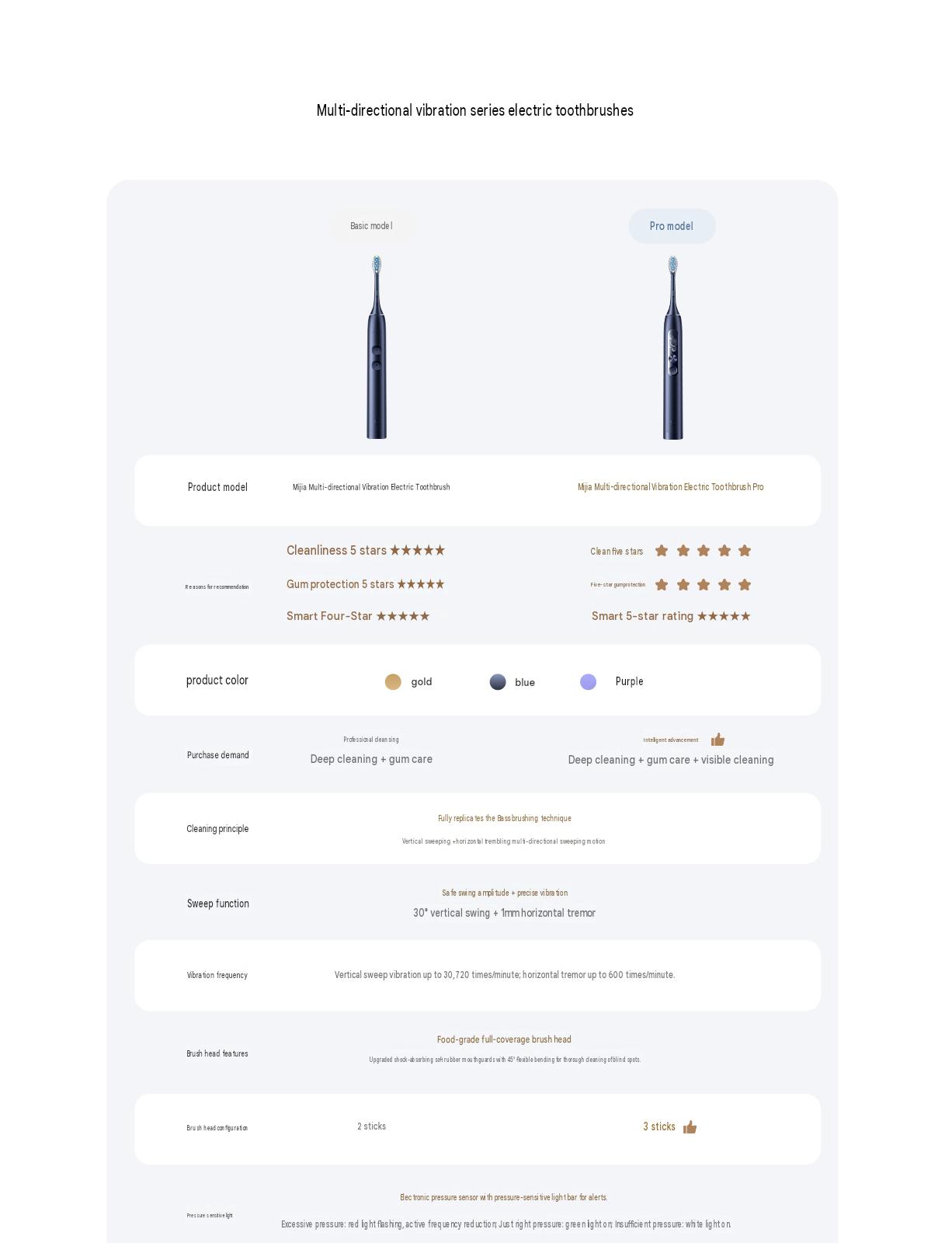Click the thumbs-up icon next to 3 sticks

(690, 1127)
